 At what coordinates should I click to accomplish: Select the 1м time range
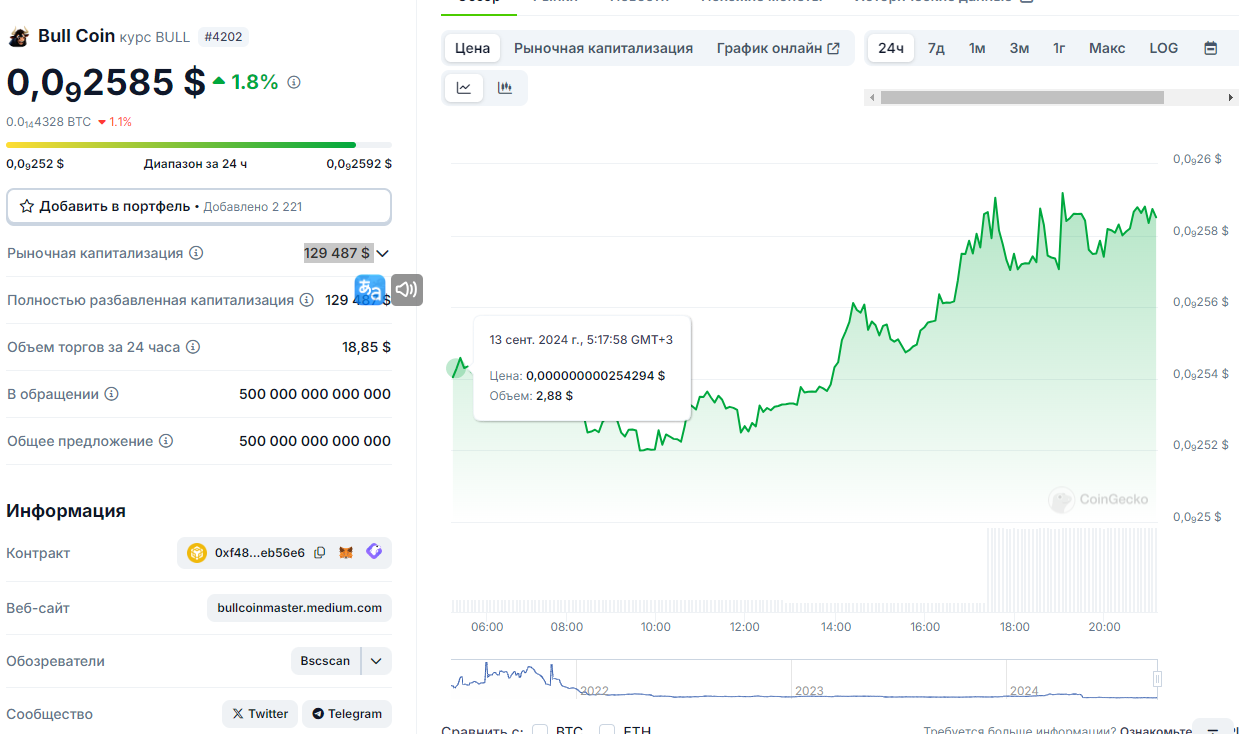[x=977, y=48]
